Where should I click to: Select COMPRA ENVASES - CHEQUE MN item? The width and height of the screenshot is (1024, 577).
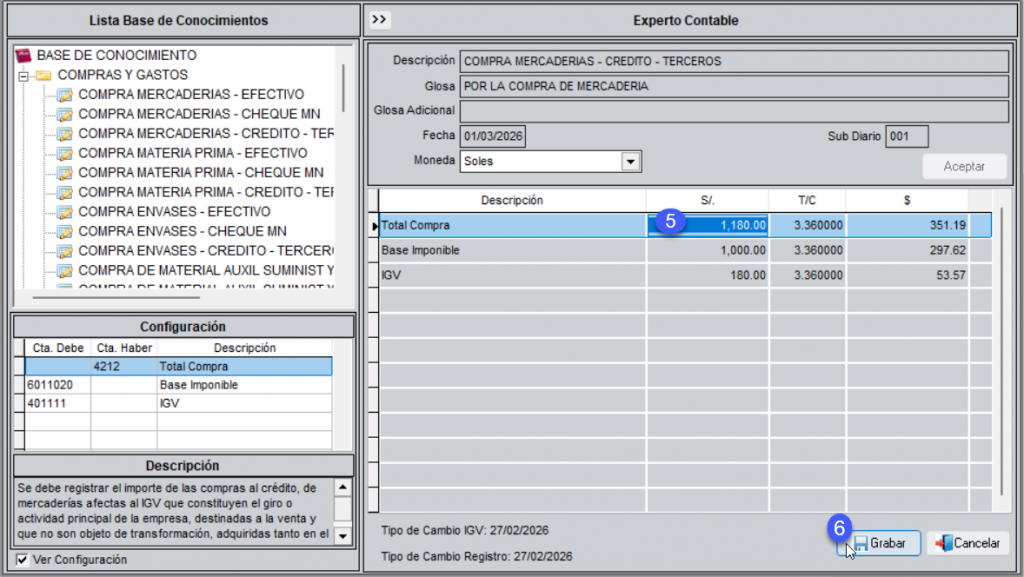point(182,232)
